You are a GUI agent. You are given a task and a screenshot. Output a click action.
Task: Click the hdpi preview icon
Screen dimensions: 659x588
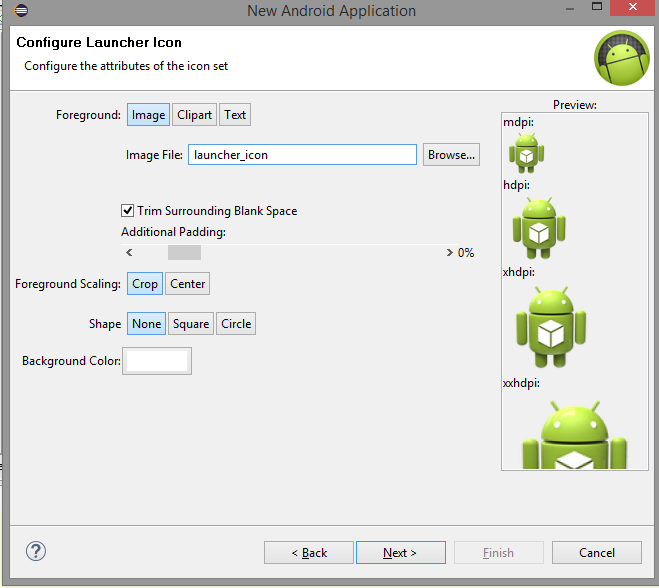539,228
